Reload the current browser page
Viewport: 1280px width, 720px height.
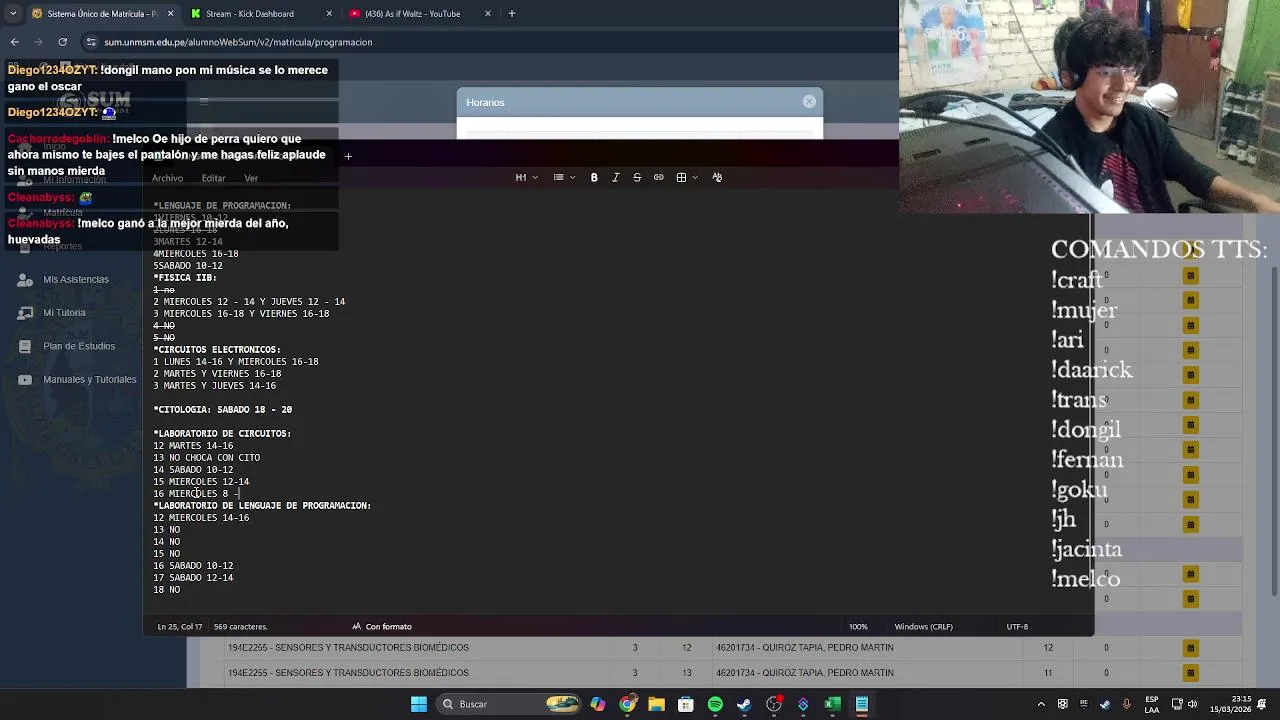coord(62,42)
